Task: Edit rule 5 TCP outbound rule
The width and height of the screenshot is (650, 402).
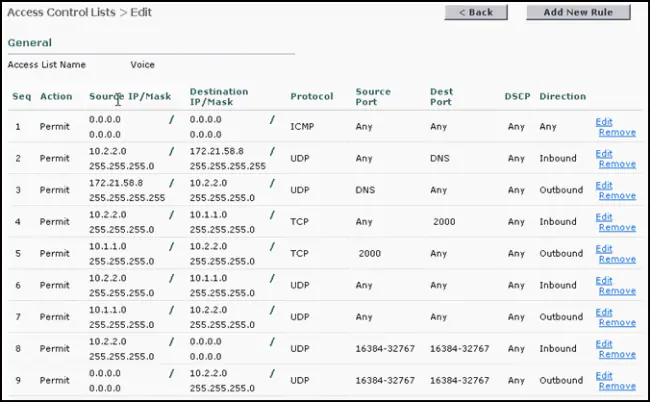Action: (x=604, y=249)
